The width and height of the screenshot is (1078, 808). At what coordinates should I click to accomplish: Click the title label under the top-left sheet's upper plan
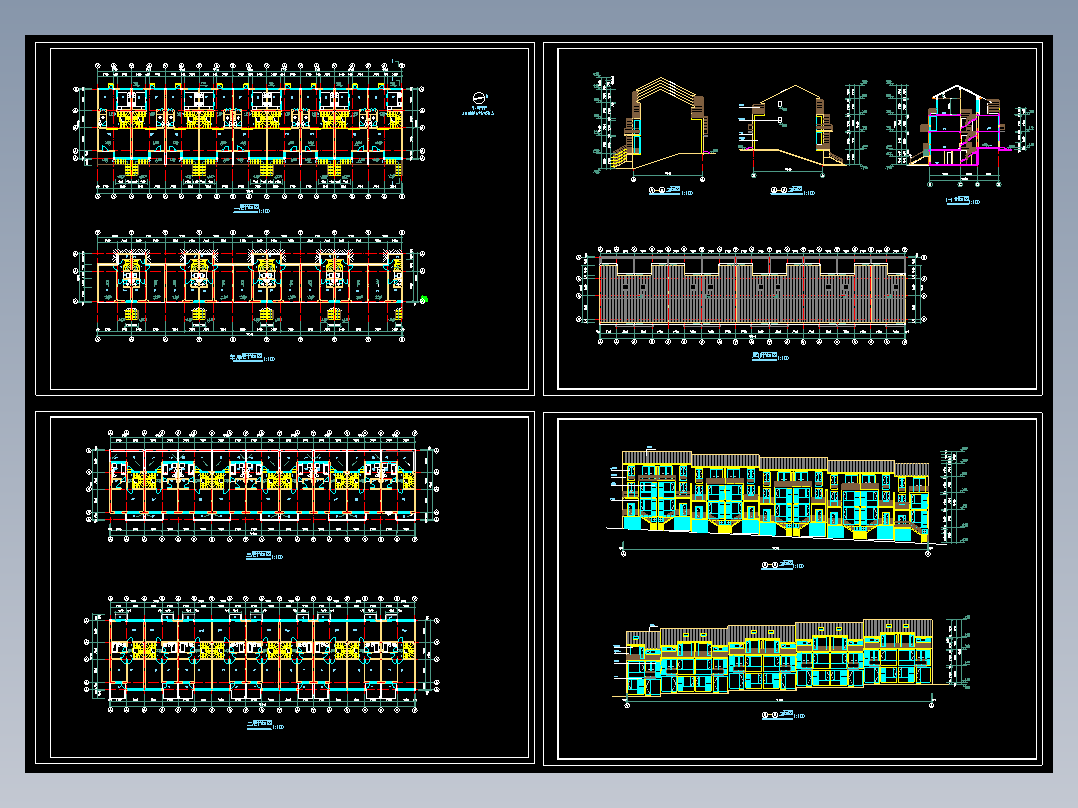(x=251, y=209)
